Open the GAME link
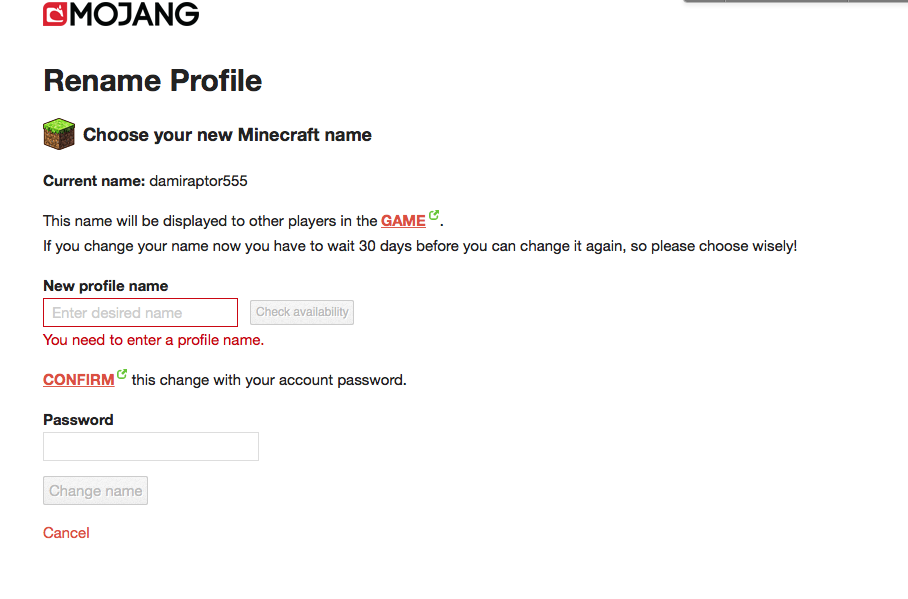This screenshot has width=908, height=599. [403, 221]
